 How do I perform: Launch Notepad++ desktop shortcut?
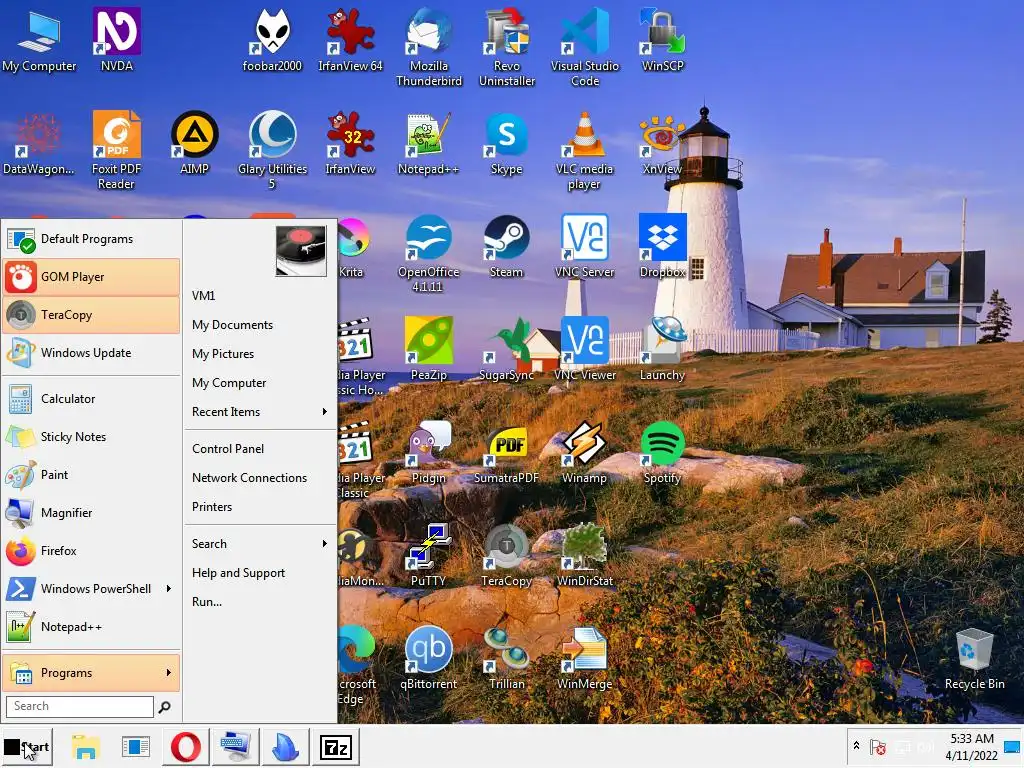click(428, 142)
